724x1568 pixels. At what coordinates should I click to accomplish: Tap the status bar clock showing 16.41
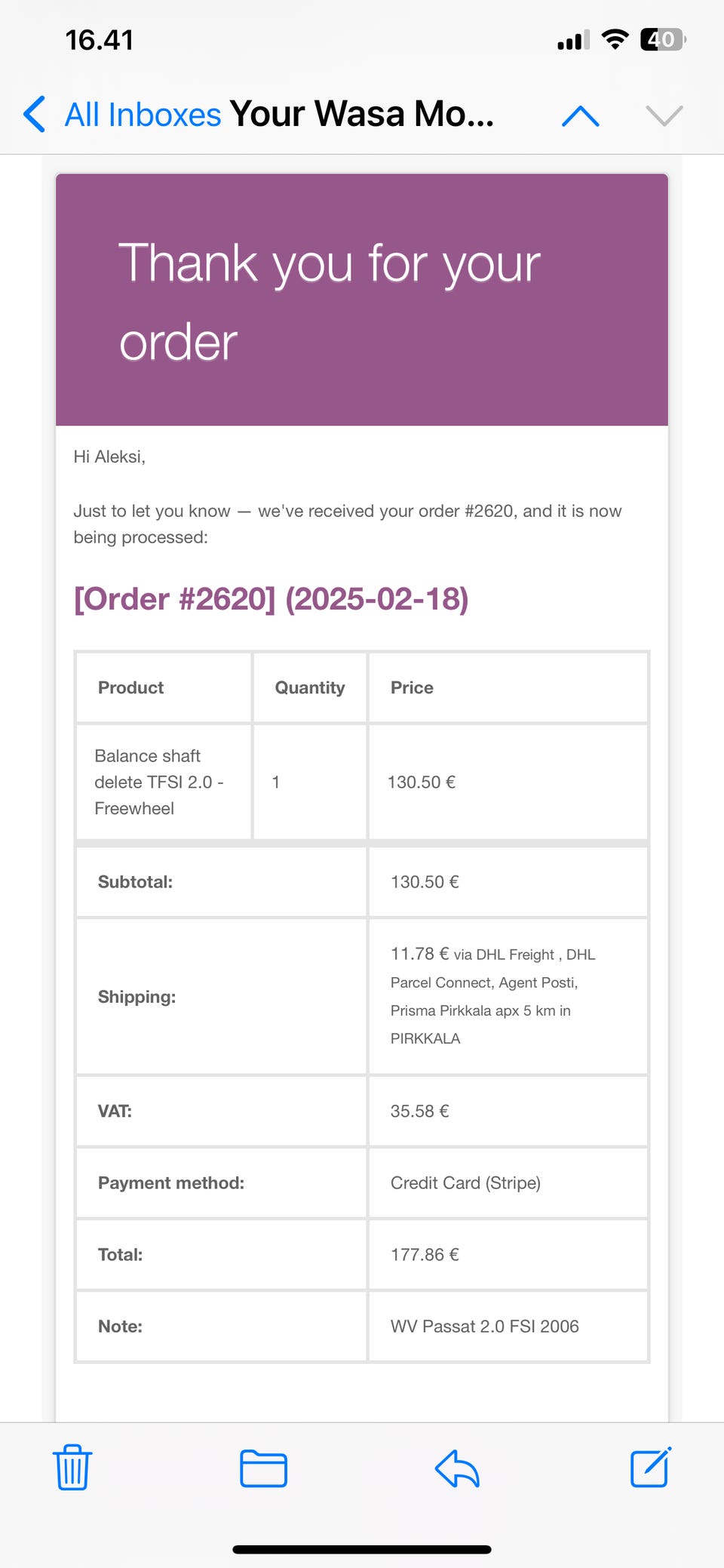[99, 40]
